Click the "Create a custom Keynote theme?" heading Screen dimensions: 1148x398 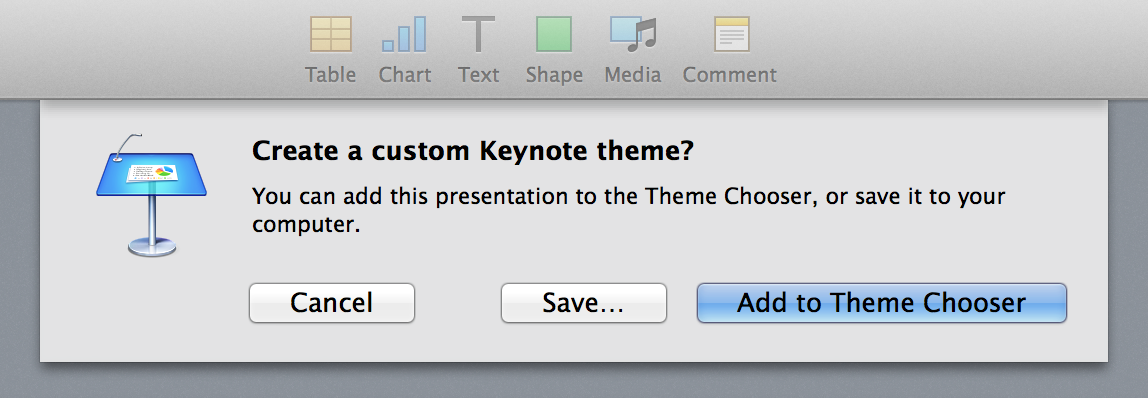(473, 152)
